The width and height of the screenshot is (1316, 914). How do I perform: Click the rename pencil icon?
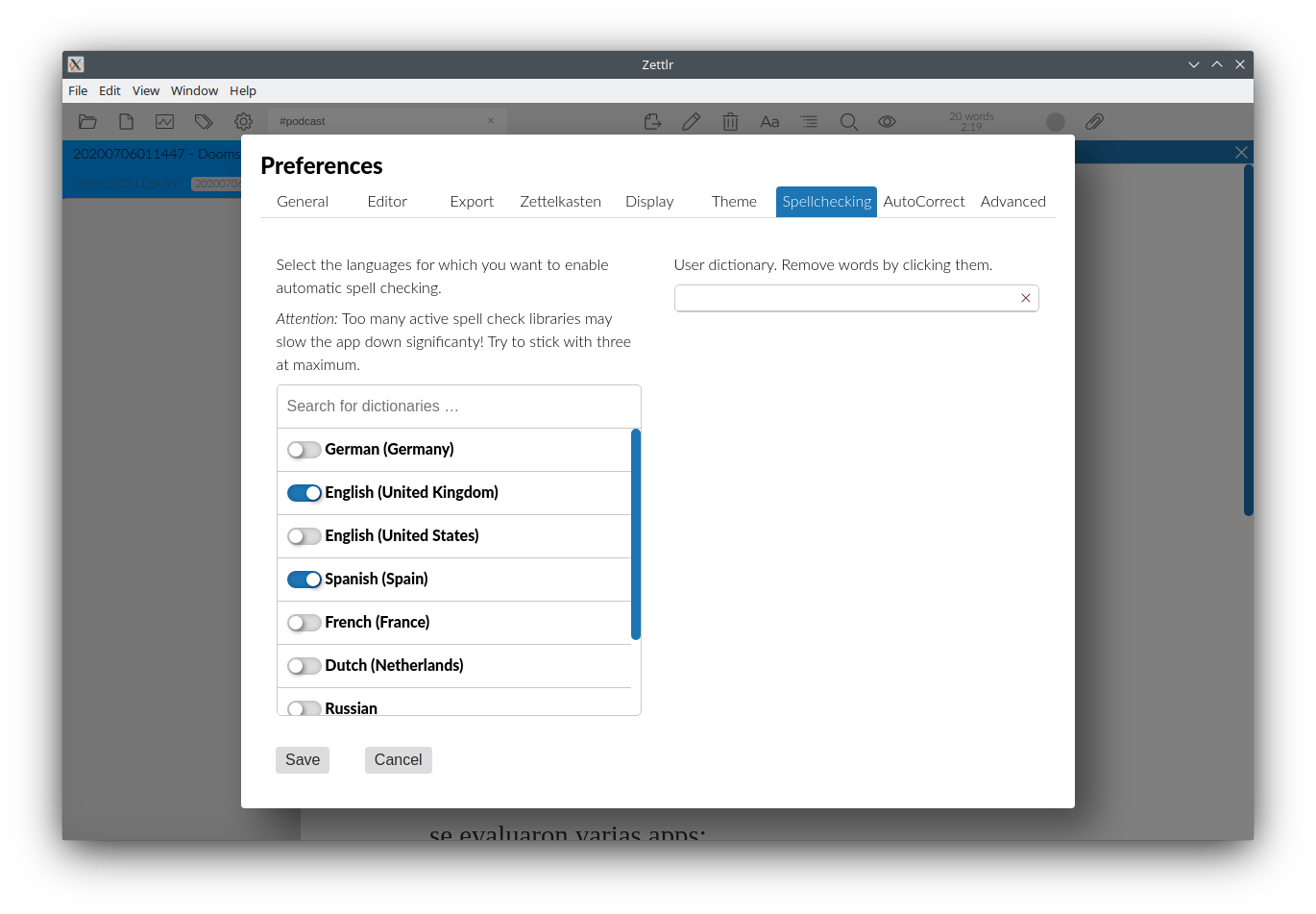click(692, 121)
